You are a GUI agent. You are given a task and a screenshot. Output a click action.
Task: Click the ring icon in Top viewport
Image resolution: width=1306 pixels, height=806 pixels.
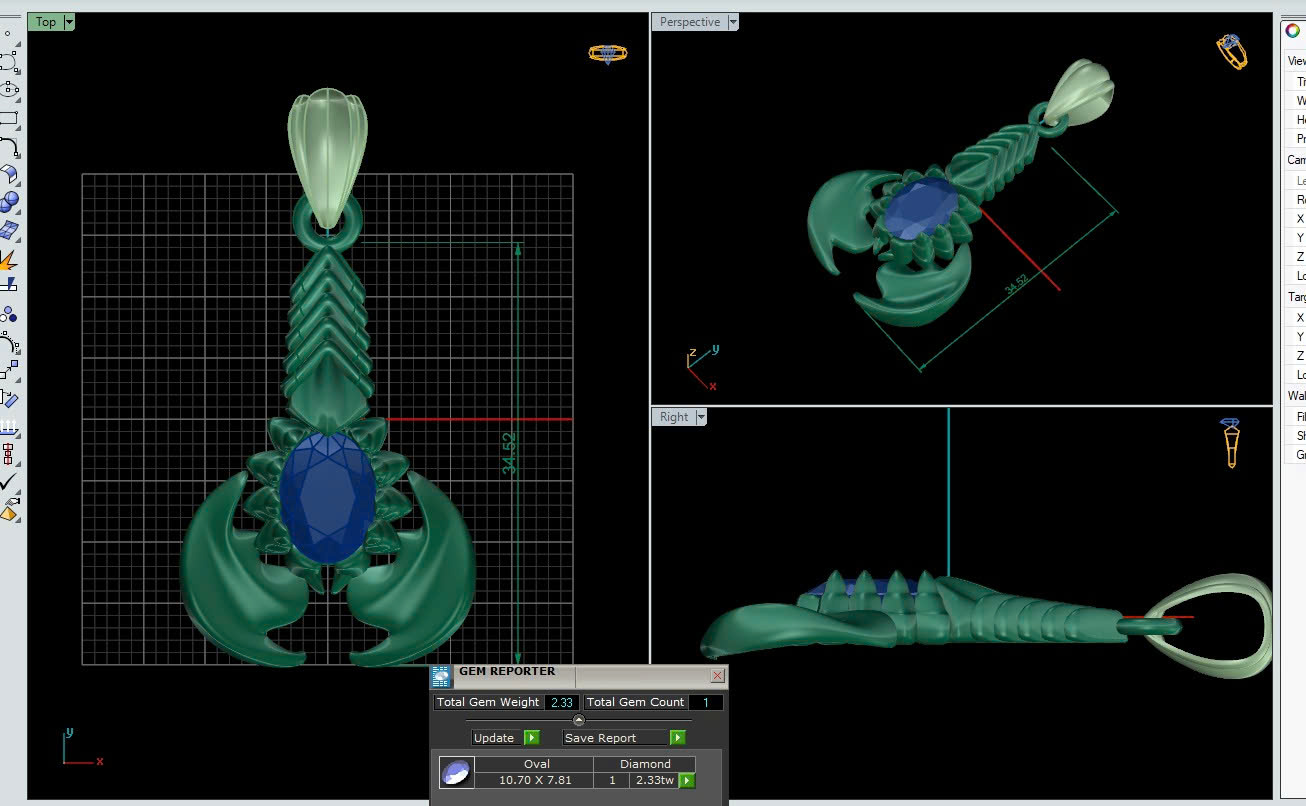[607, 54]
